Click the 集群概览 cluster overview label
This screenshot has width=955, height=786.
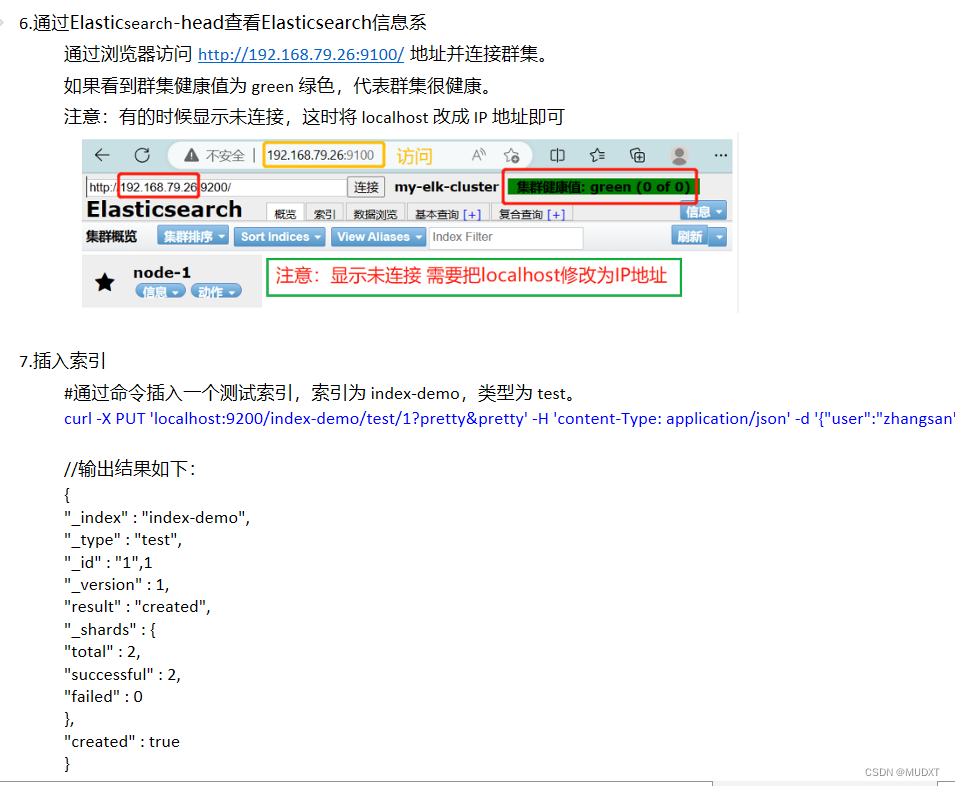coord(111,236)
